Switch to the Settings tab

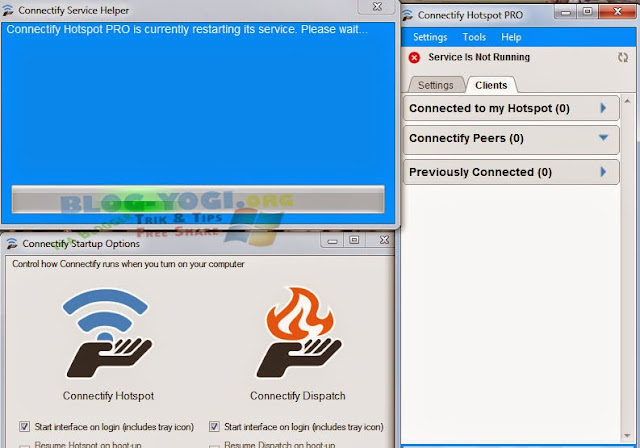tap(436, 85)
